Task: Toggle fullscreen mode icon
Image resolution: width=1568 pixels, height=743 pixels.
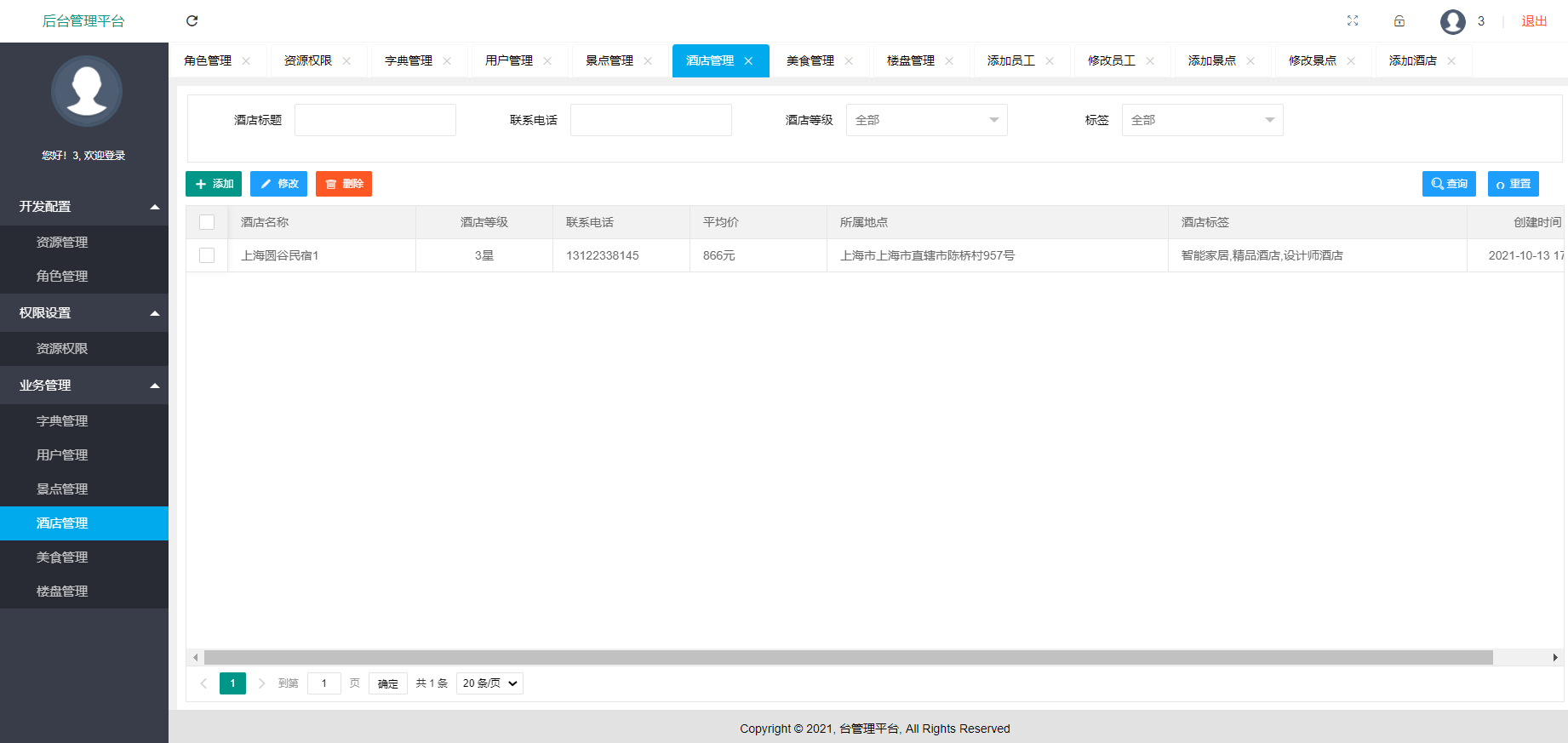Action: coord(1353,21)
